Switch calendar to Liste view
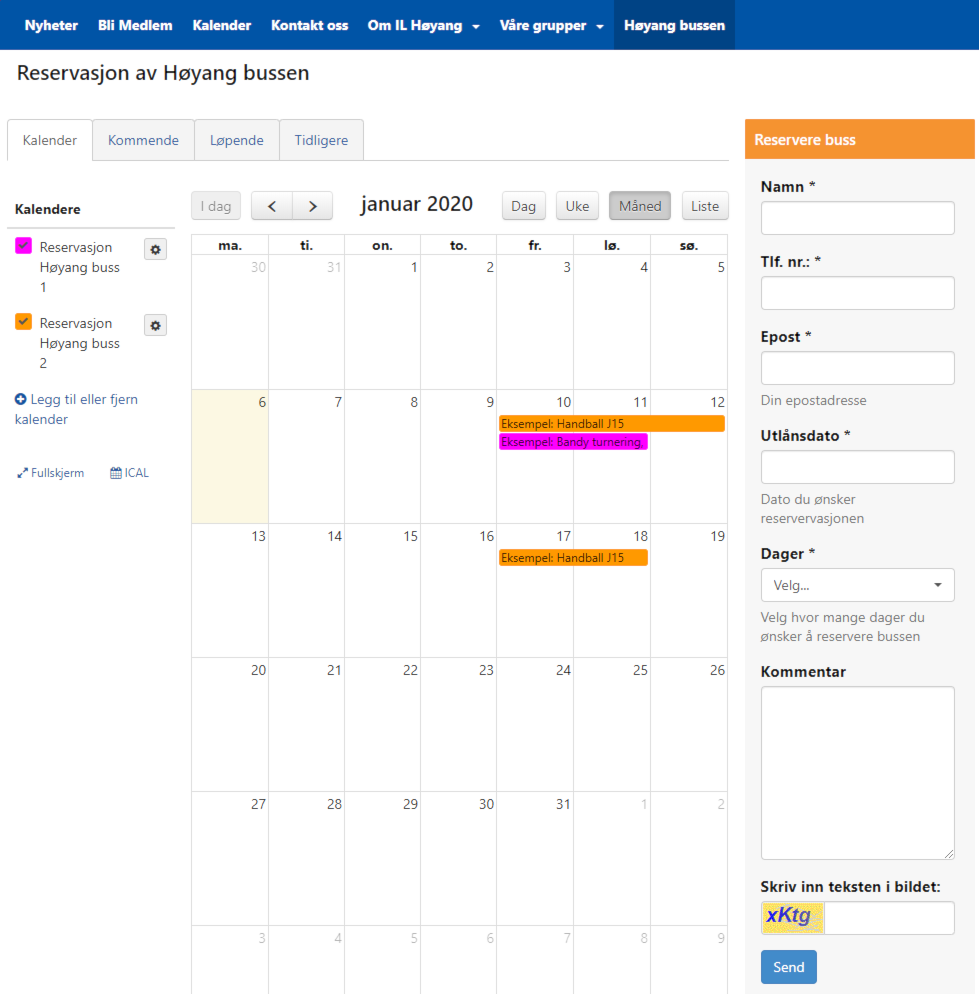Image resolution: width=979 pixels, height=994 pixels. [x=705, y=206]
